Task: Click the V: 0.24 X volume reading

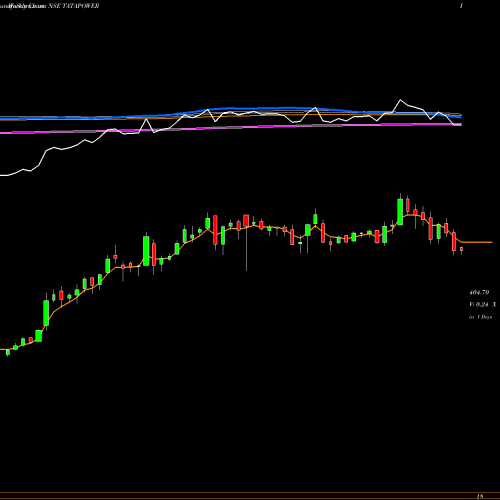Action: 482,304
